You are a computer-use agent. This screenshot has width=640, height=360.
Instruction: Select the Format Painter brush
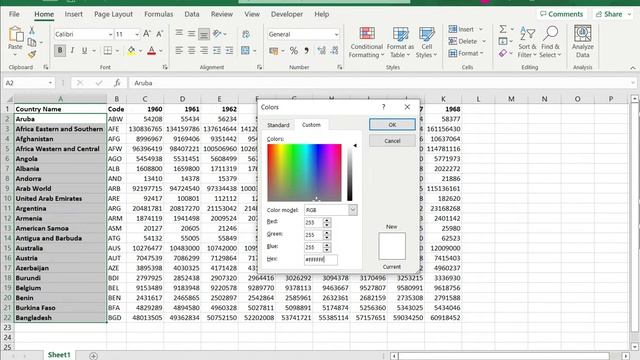click(x=32, y=54)
